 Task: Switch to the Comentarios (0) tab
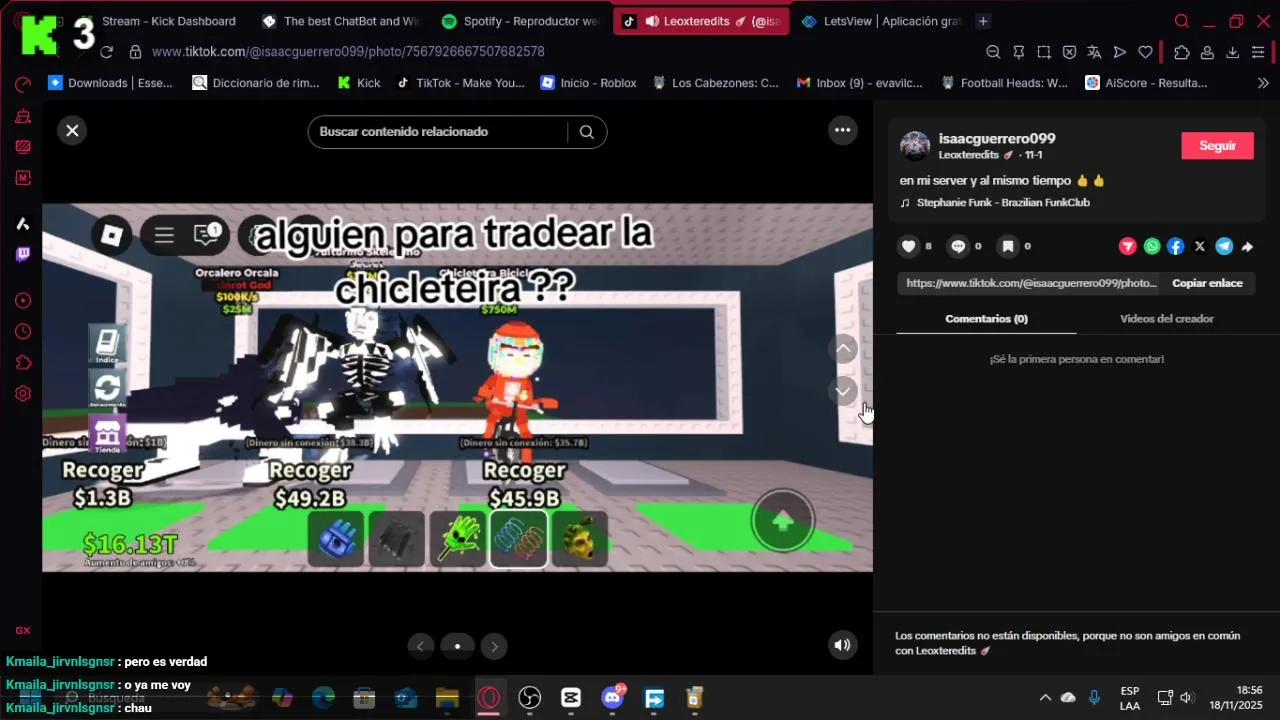click(x=986, y=319)
